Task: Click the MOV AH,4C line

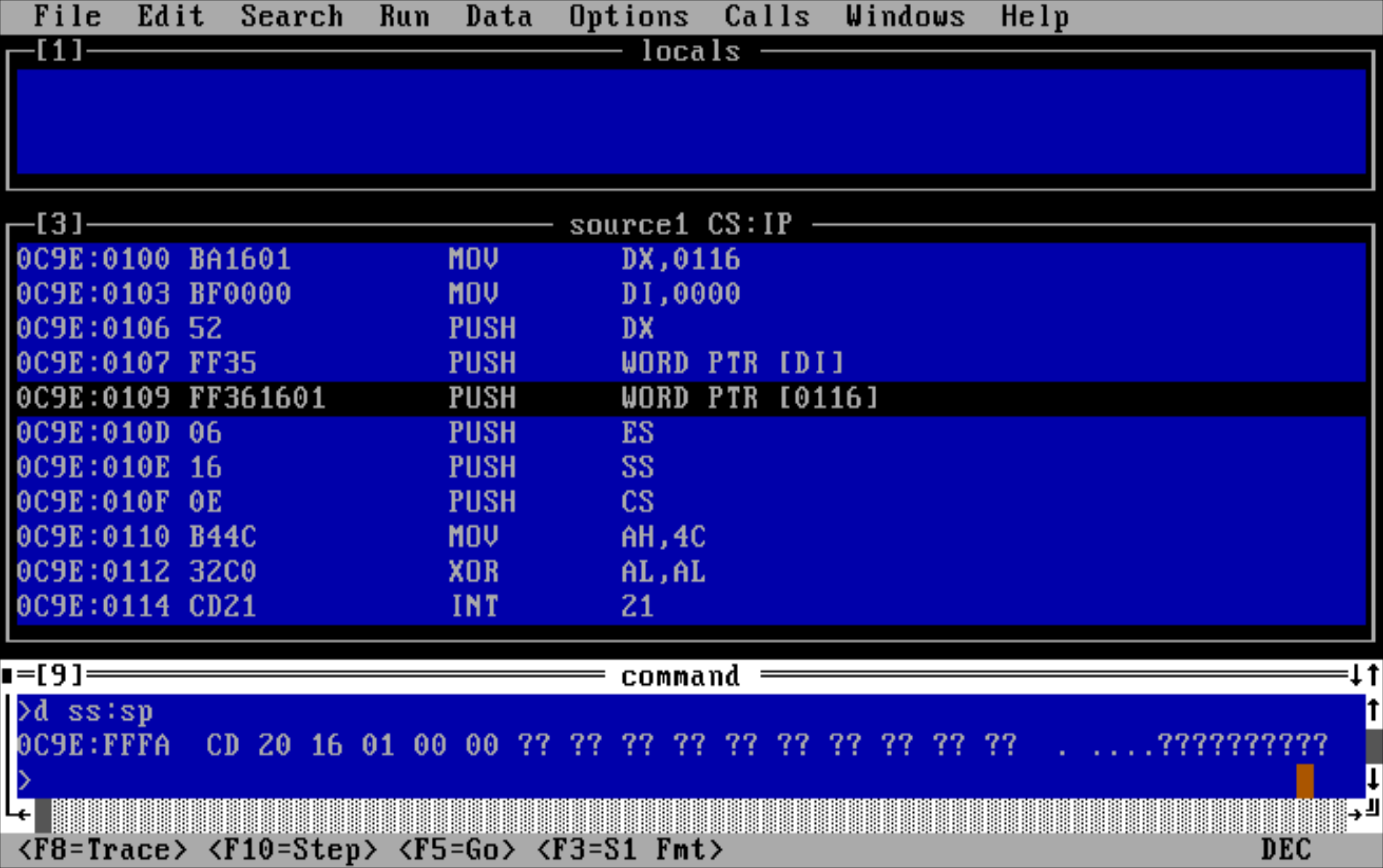Action: pyautogui.click(x=691, y=537)
